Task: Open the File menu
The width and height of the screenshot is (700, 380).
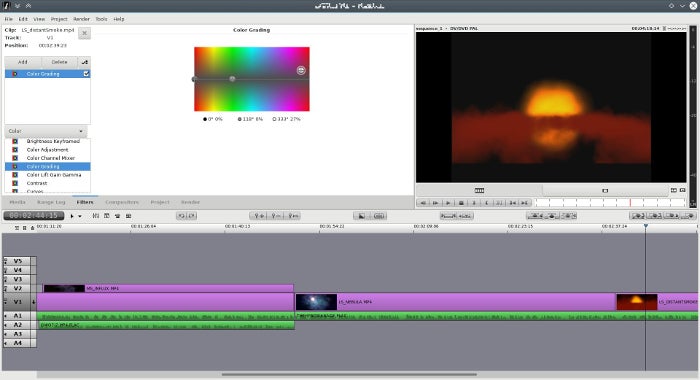Action: tap(8, 19)
